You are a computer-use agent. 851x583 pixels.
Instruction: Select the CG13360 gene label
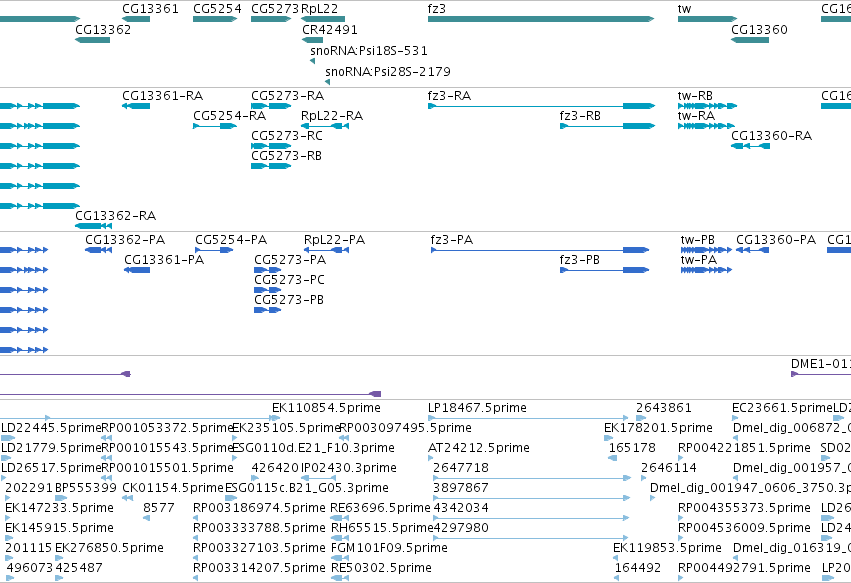(759, 29)
